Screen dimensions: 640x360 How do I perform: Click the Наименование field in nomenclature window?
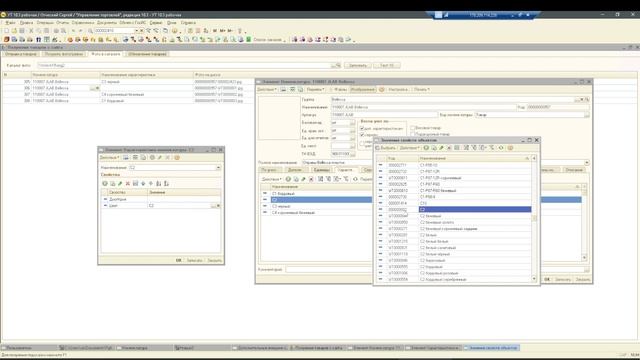(x=423, y=107)
